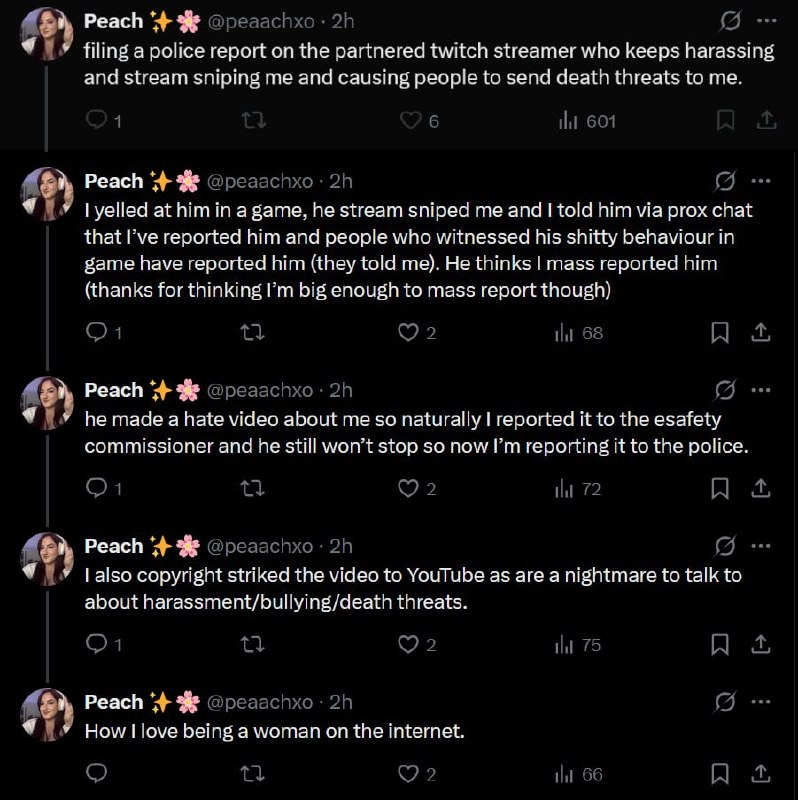Open the Peach display name on first tweet
This screenshot has width=798, height=800.
pos(113,21)
